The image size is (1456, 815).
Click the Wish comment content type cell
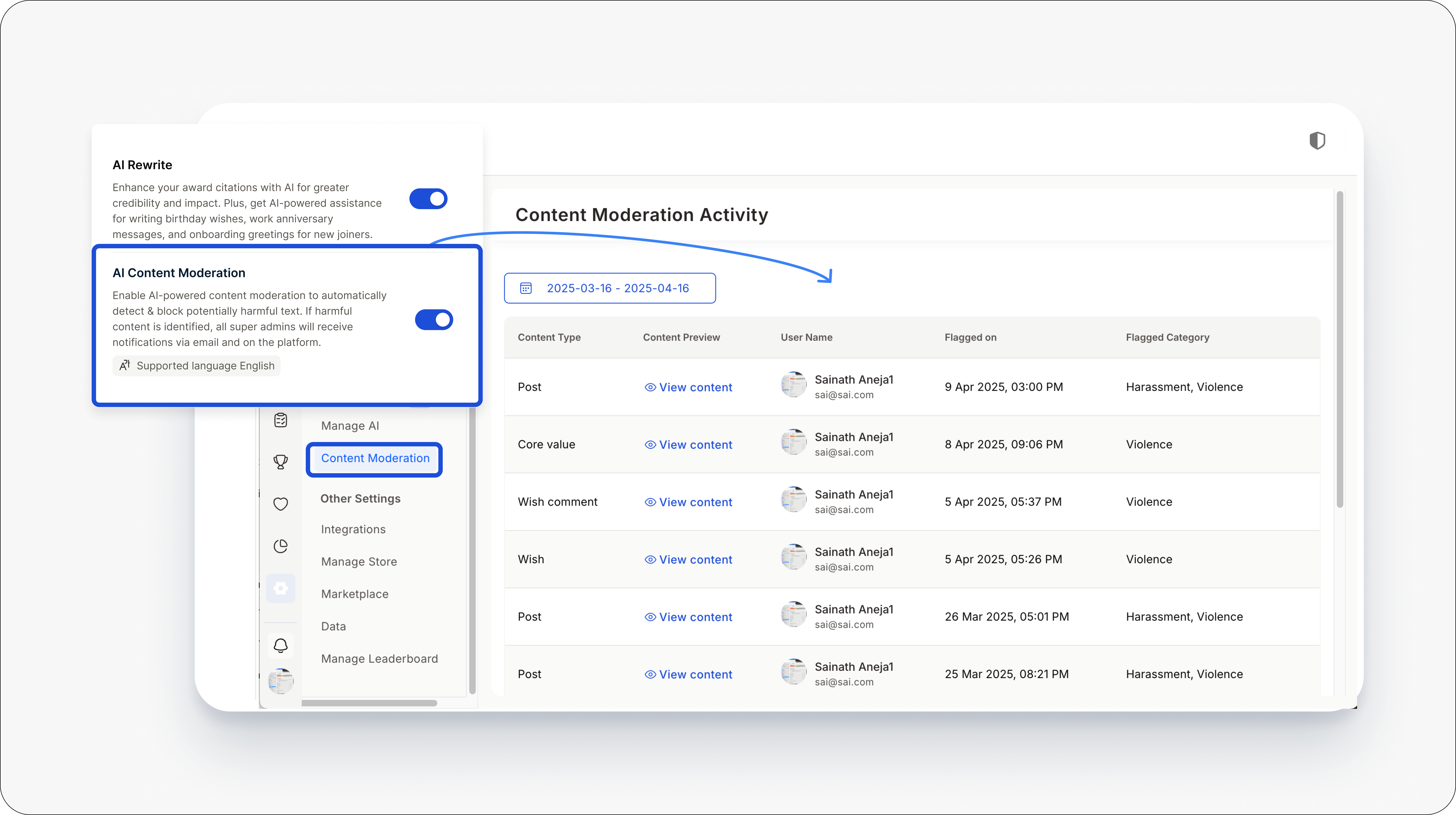click(x=557, y=502)
